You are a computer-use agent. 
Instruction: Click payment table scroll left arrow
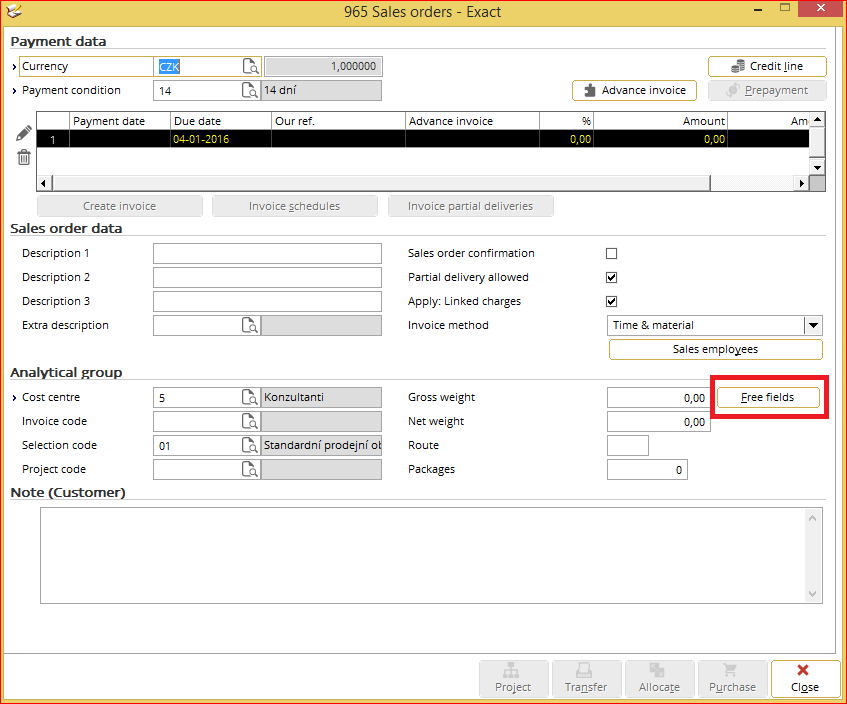(x=44, y=183)
